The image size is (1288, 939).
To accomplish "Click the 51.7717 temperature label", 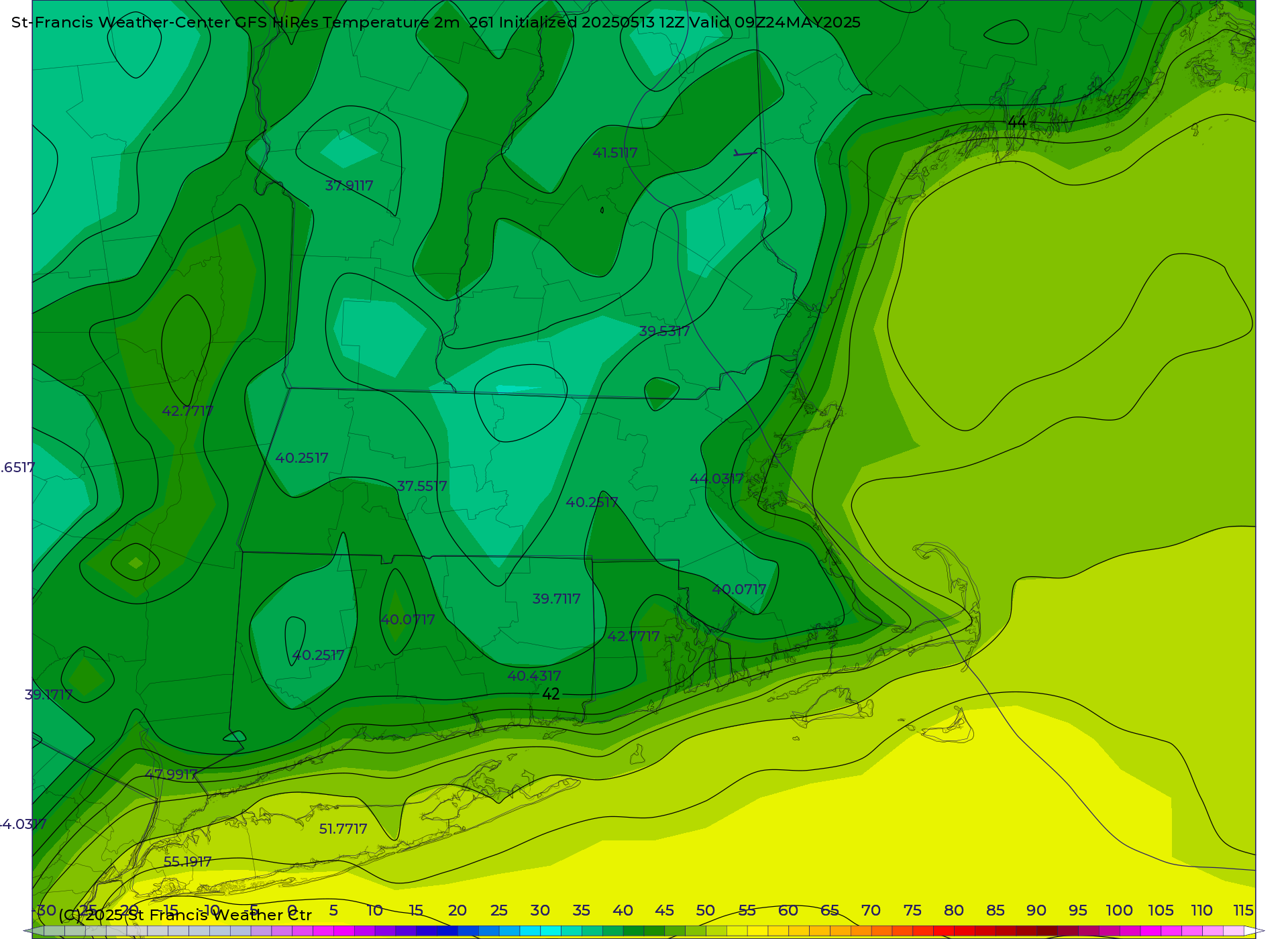I will tap(343, 829).
